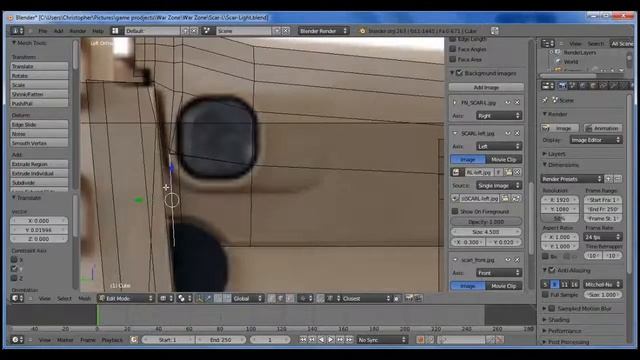Select the Render properties tab icon
Viewport: 640px width, 360px height.
[x=562, y=85]
